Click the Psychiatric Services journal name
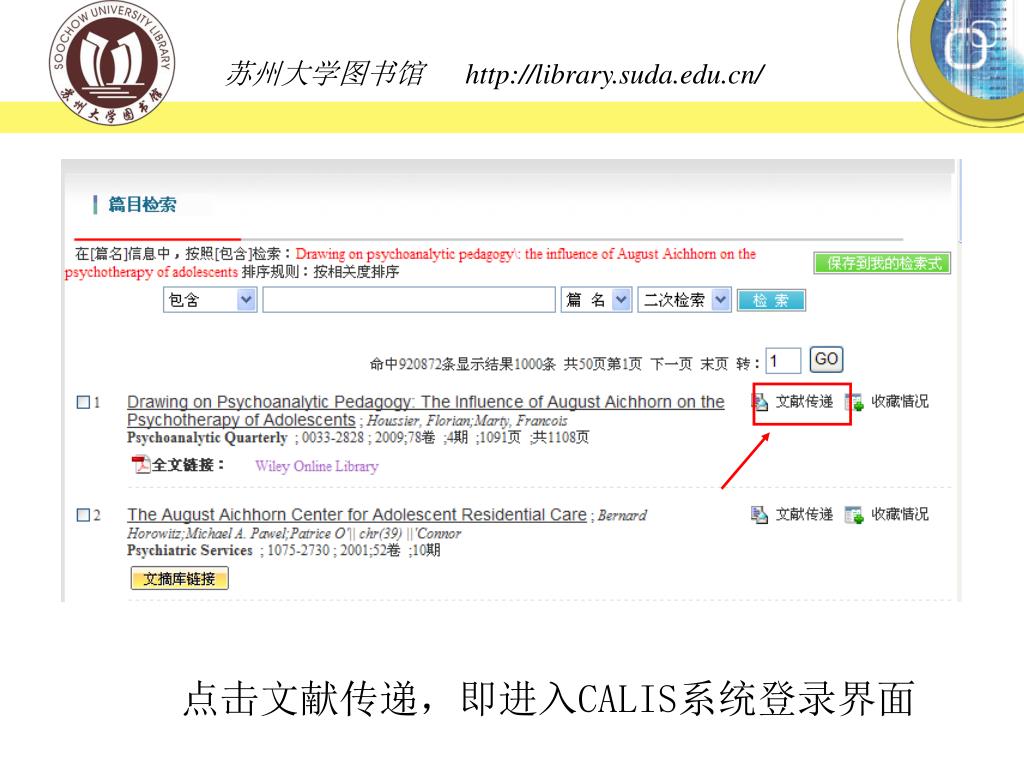 [189, 551]
